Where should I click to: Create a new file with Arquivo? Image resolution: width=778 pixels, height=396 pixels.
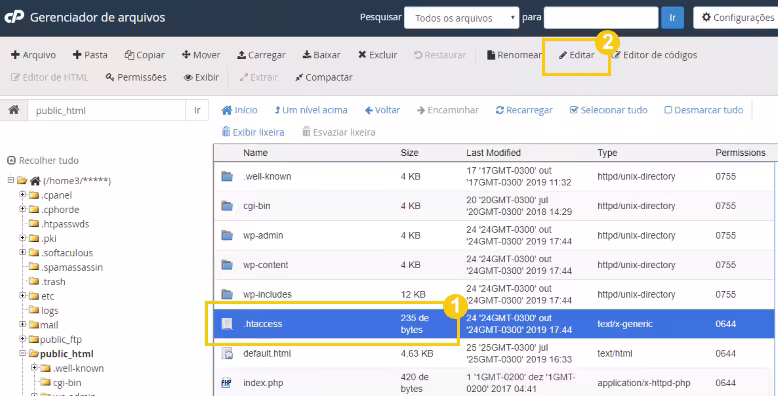[33, 55]
